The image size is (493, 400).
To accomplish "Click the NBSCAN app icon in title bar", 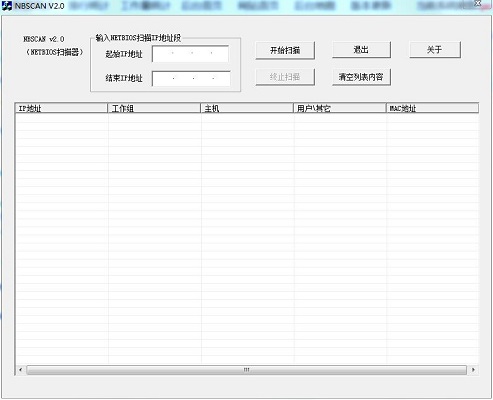I will tap(7, 6).
